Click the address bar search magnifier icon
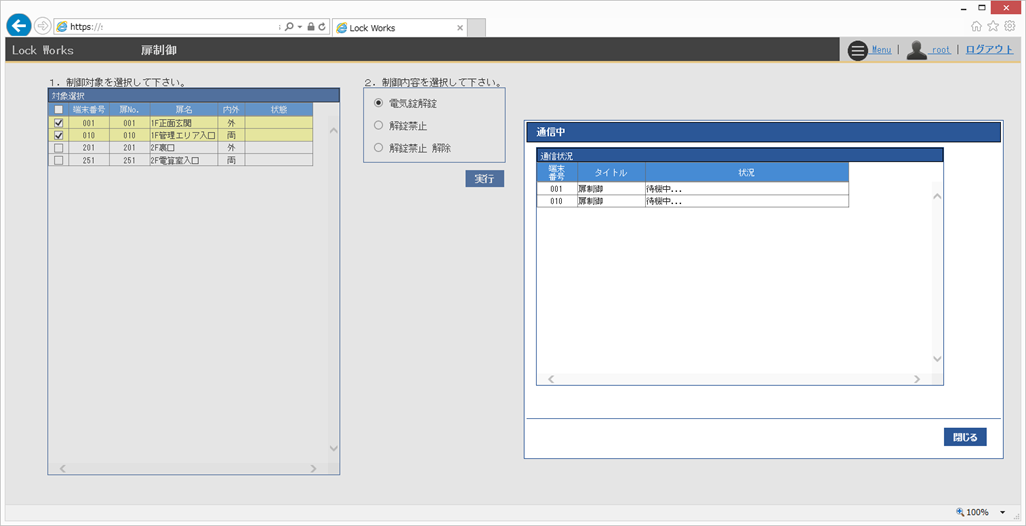The width and height of the screenshot is (1026, 526). [x=289, y=27]
